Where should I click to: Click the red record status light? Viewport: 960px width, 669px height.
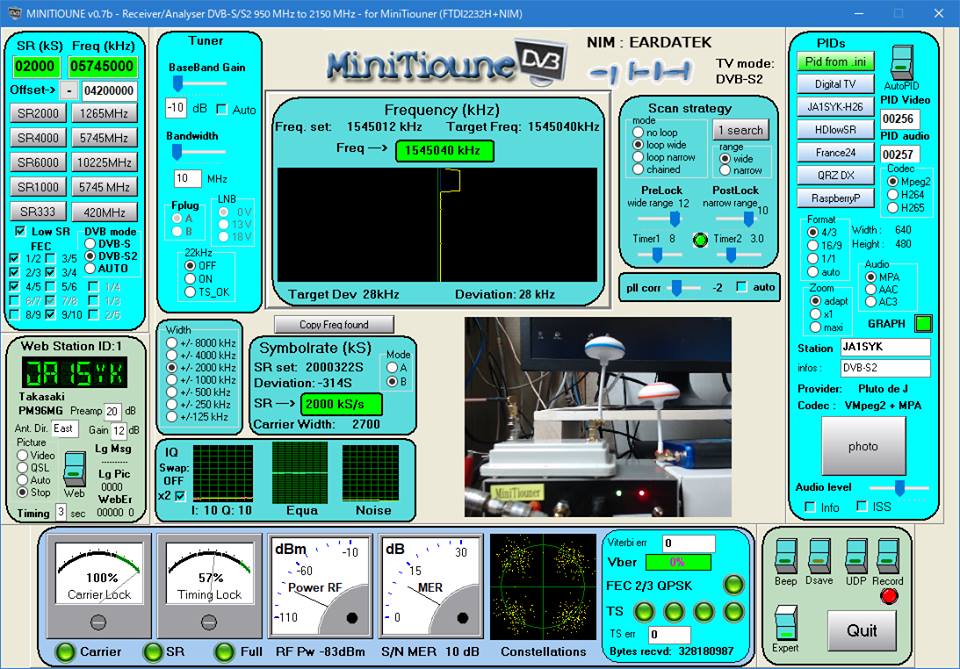tap(889, 596)
